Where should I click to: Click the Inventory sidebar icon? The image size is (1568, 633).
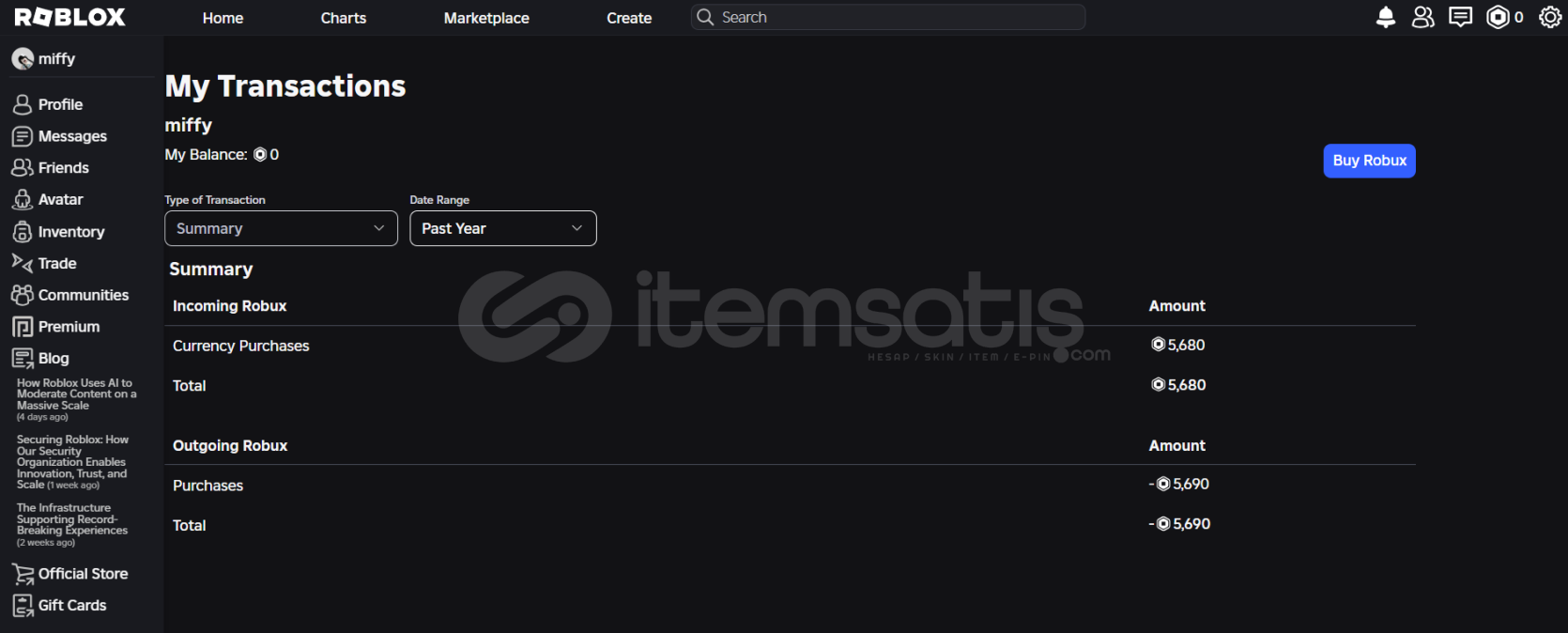pyautogui.click(x=23, y=231)
